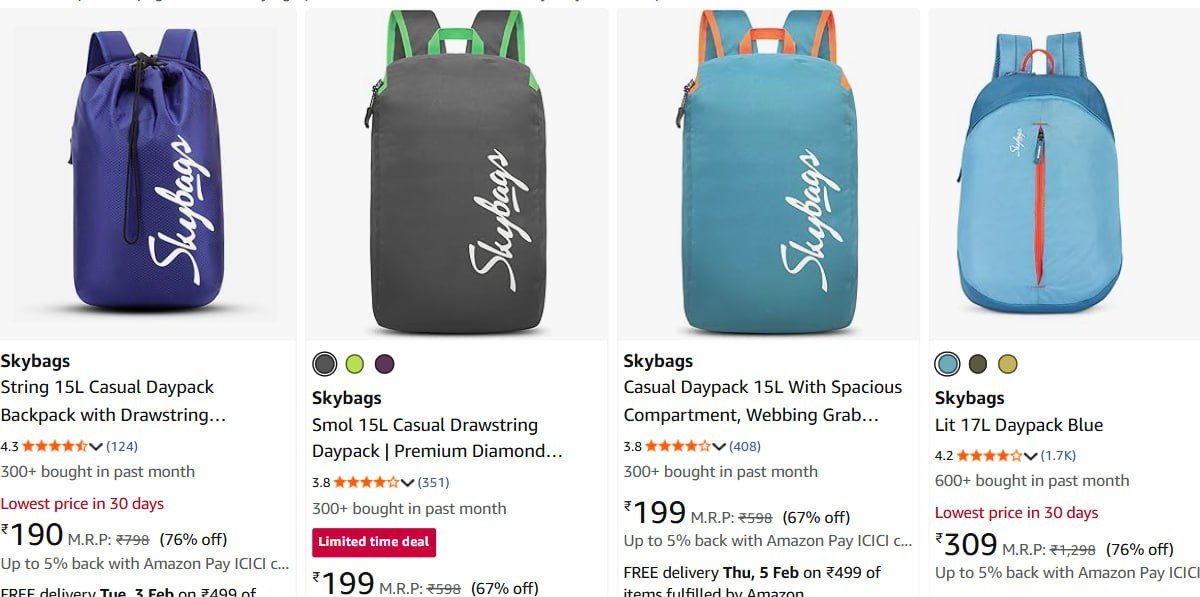1200x597 pixels.
Task: Expand rating chevron on Casual Daypack 15L
Action: pos(719,446)
